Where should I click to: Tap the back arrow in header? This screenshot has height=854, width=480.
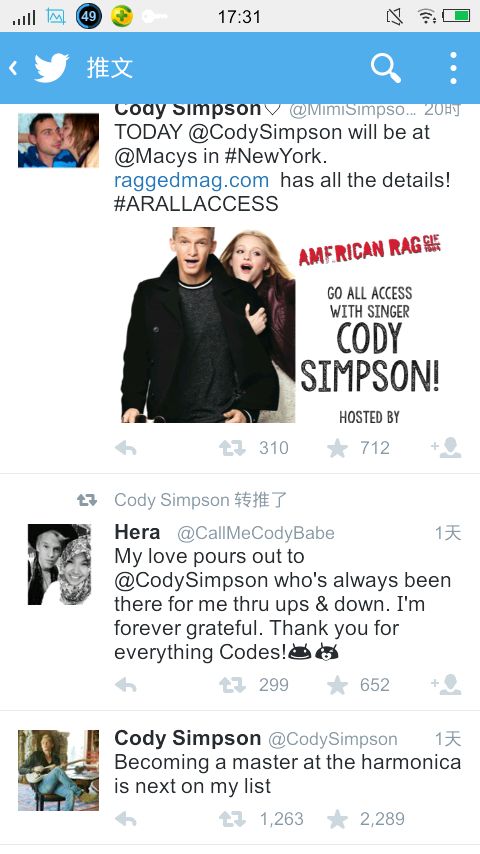13,68
